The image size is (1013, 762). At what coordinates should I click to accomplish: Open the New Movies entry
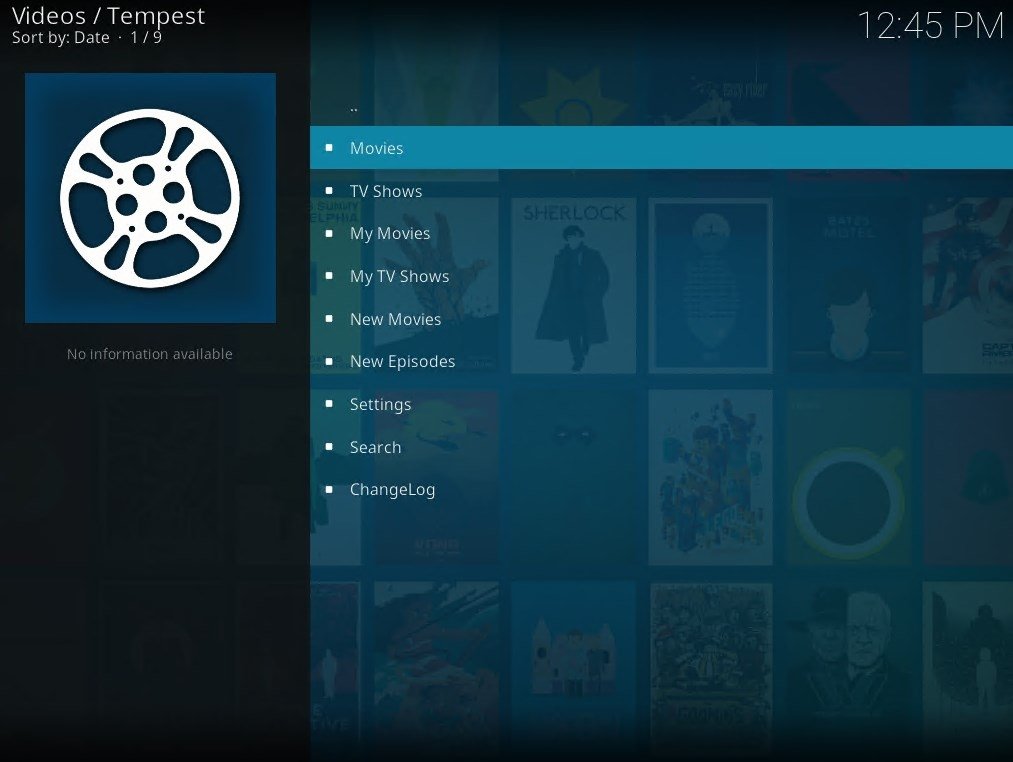[x=661, y=319]
